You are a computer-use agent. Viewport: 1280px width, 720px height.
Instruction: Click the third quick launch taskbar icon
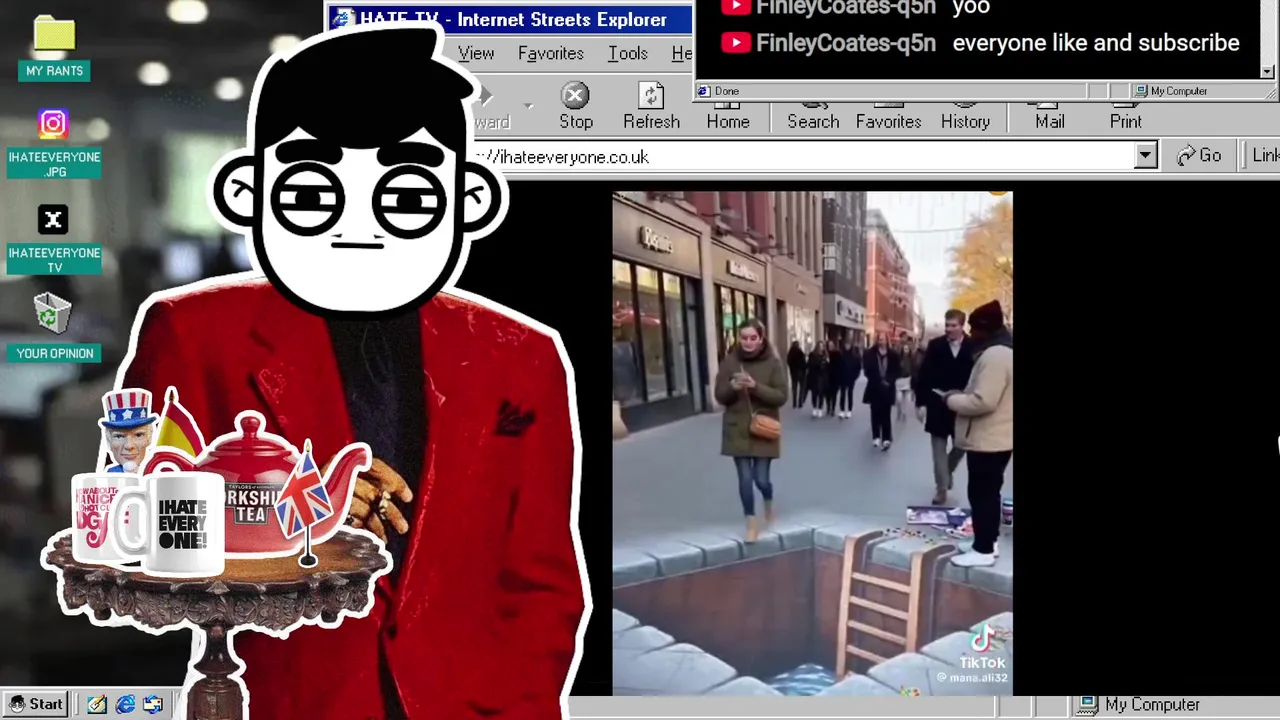(x=152, y=704)
